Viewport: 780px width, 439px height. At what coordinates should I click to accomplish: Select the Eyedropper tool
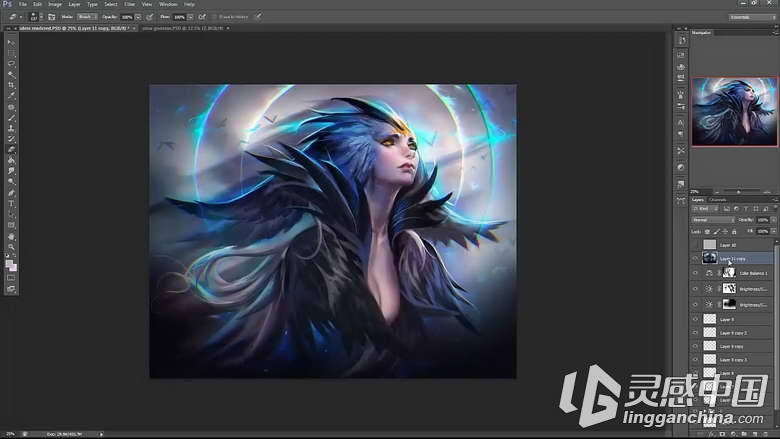pos(11,96)
